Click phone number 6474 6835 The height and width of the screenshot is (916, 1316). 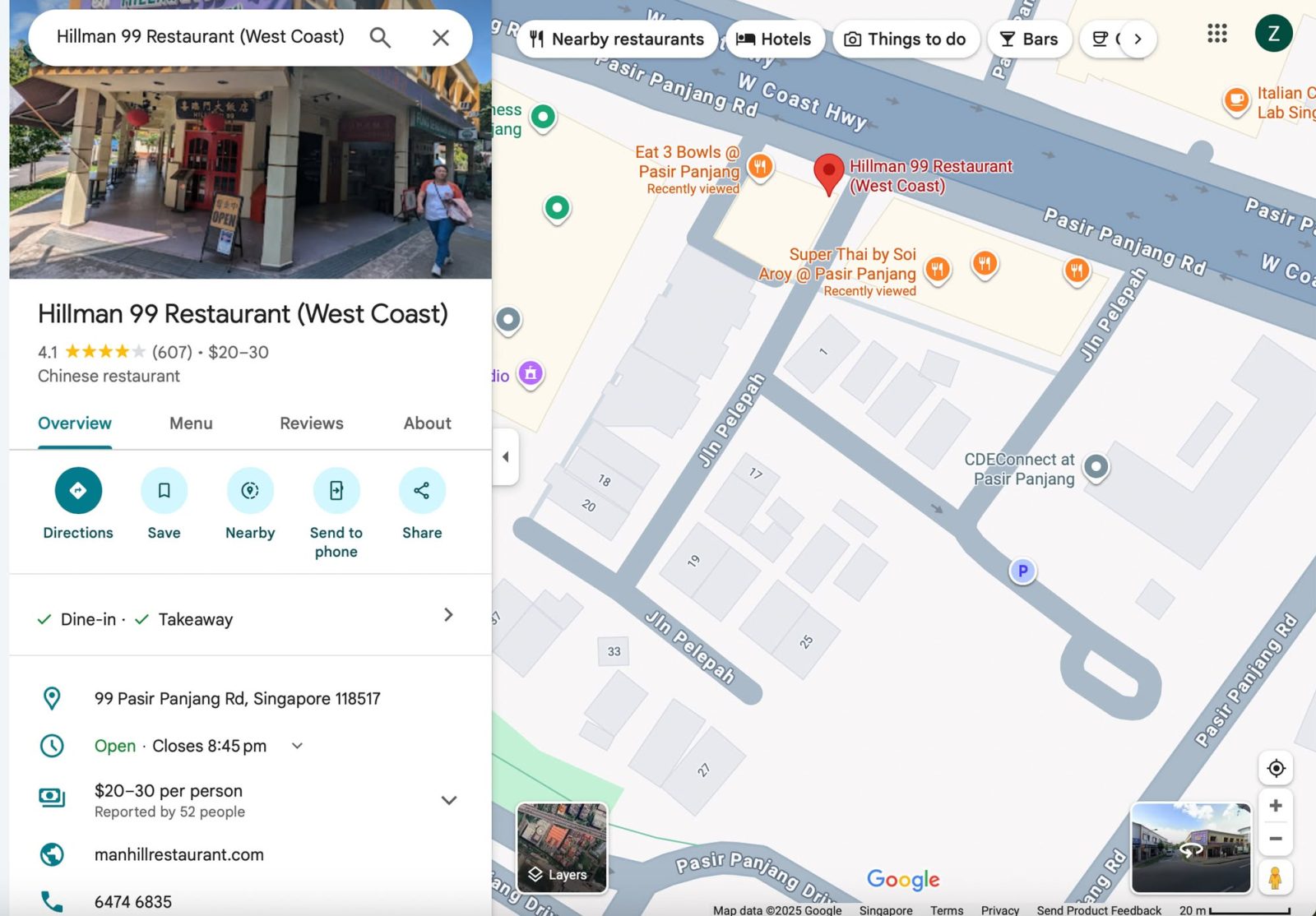133,902
